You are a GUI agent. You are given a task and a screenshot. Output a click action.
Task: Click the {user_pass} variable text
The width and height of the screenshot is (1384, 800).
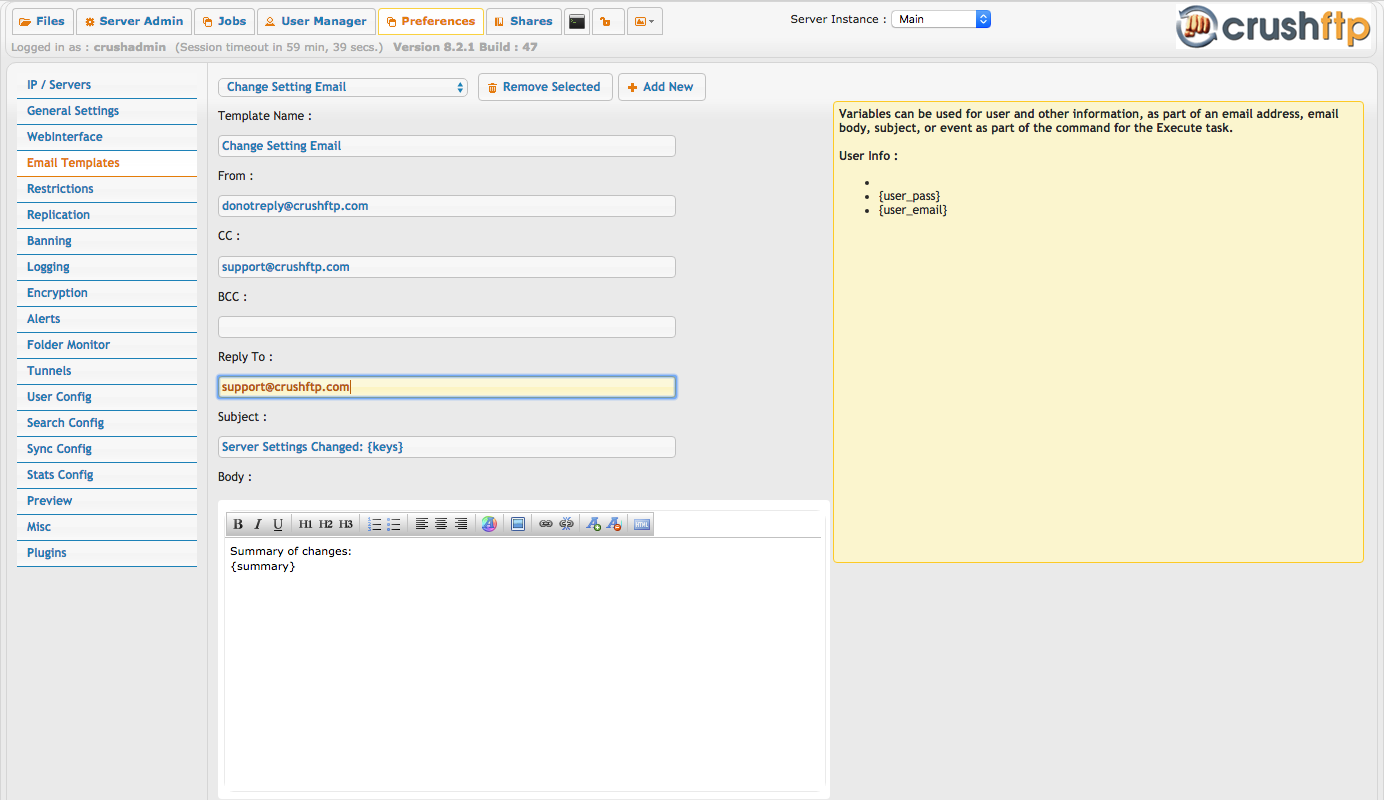[x=909, y=196]
